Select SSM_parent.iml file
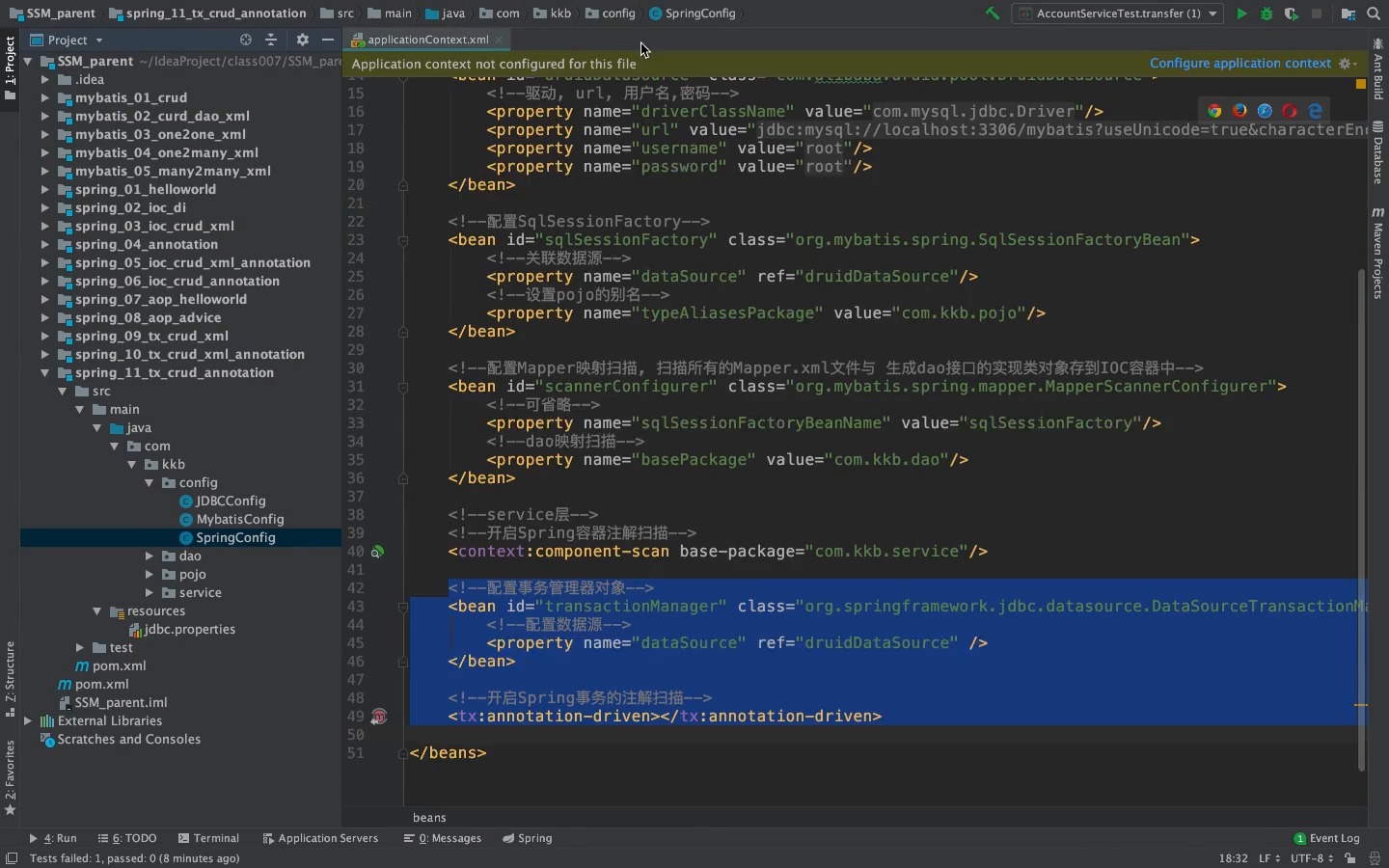 pos(121,702)
